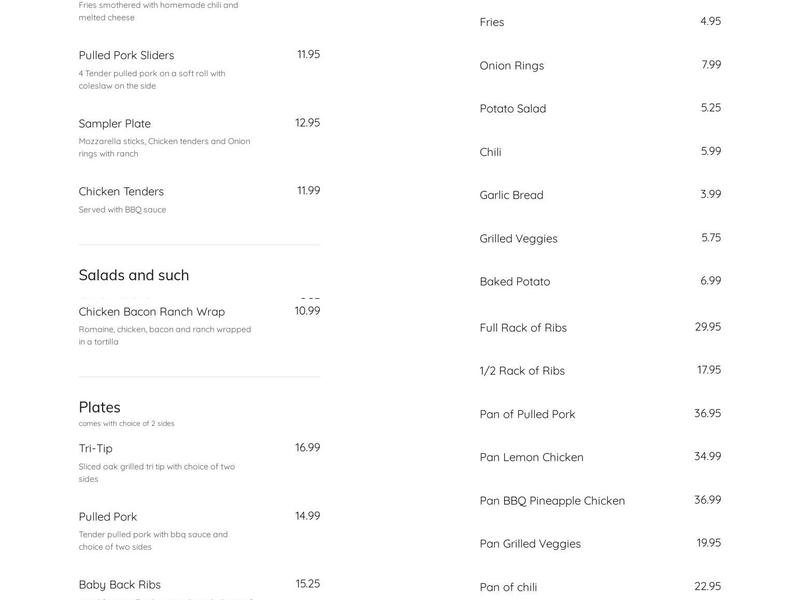Screen dimensions: 800x600
Task: Click the Salads and such section heading
Action: [134, 275]
